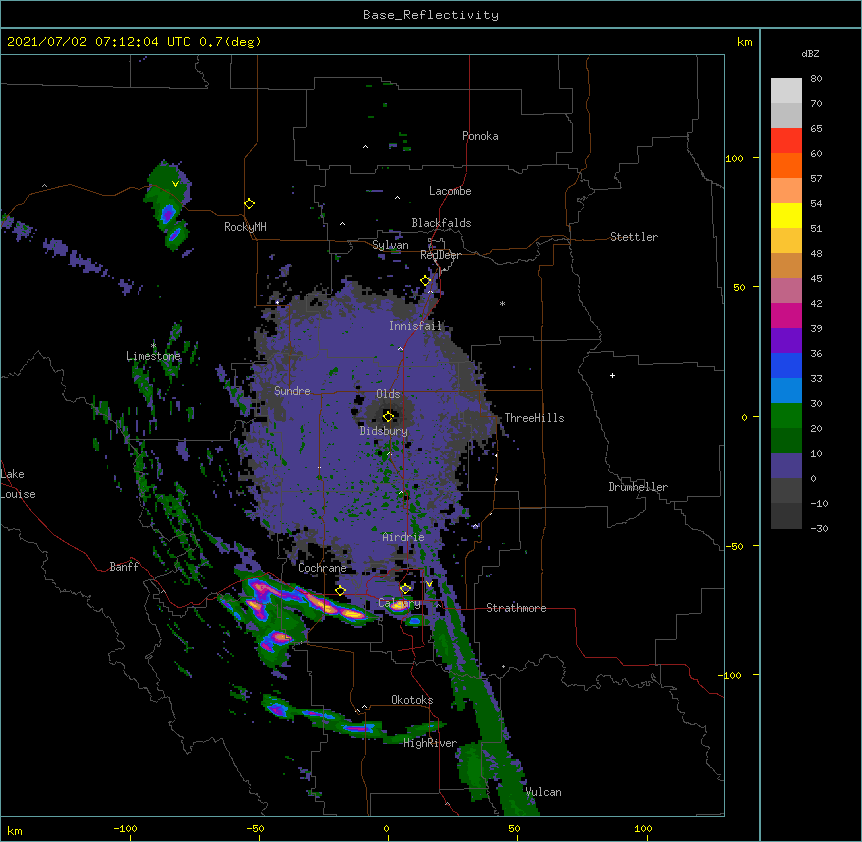Select the magenta 39-42 dBZ legend swatch

pos(786,315)
